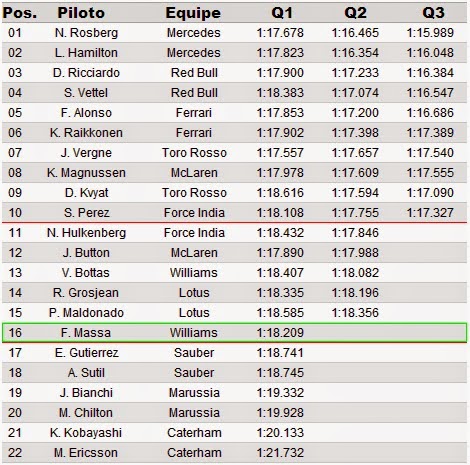Click the highlighted F. Massa row

tap(234, 332)
